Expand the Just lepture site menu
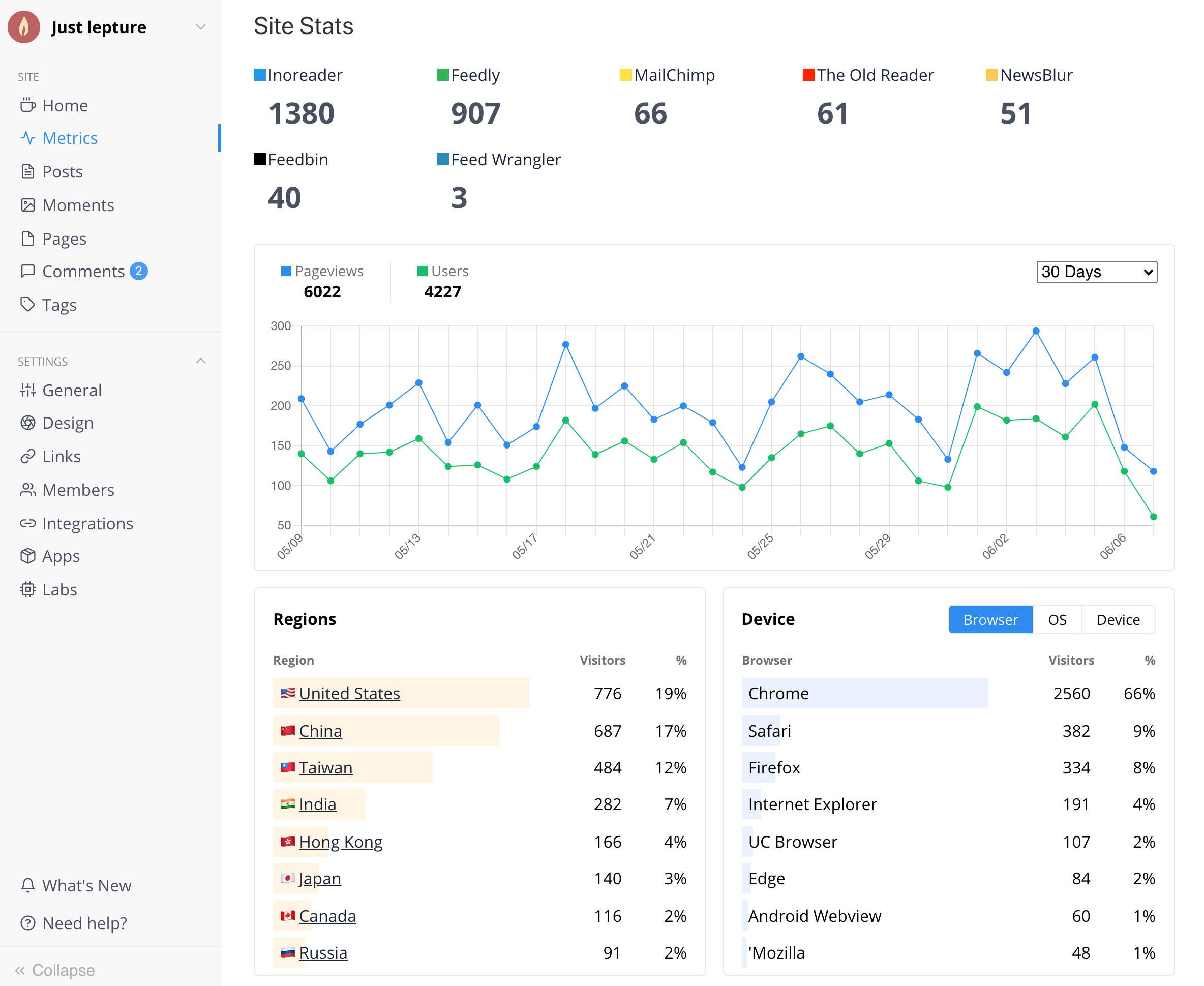The height and width of the screenshot is (986, 1204). click(200, 26)
